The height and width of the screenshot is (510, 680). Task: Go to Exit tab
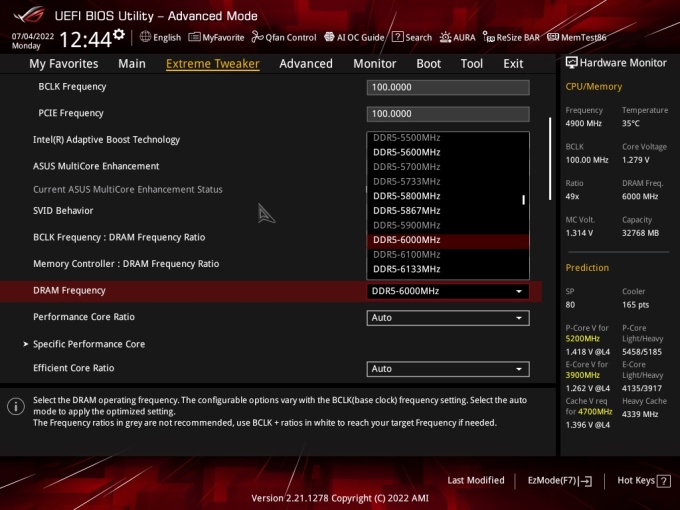tap(513, 64)
